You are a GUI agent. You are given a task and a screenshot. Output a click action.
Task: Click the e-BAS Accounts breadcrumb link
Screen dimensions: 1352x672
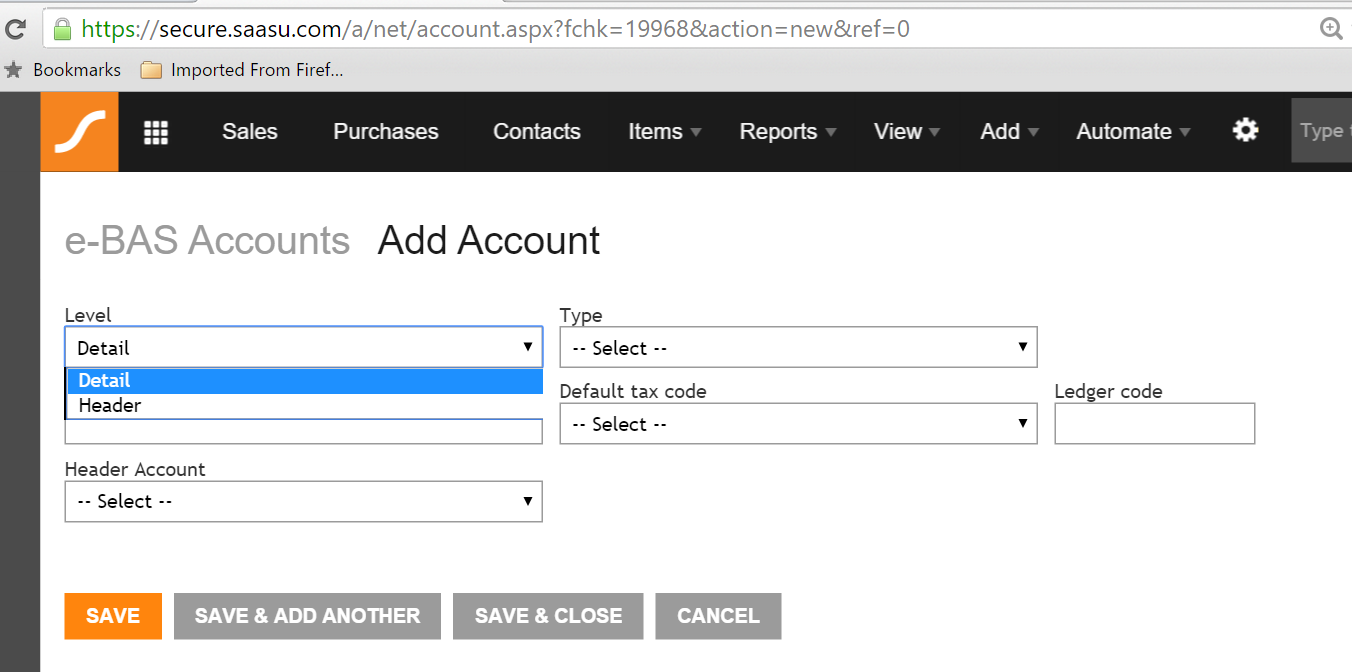coord(208,241)
